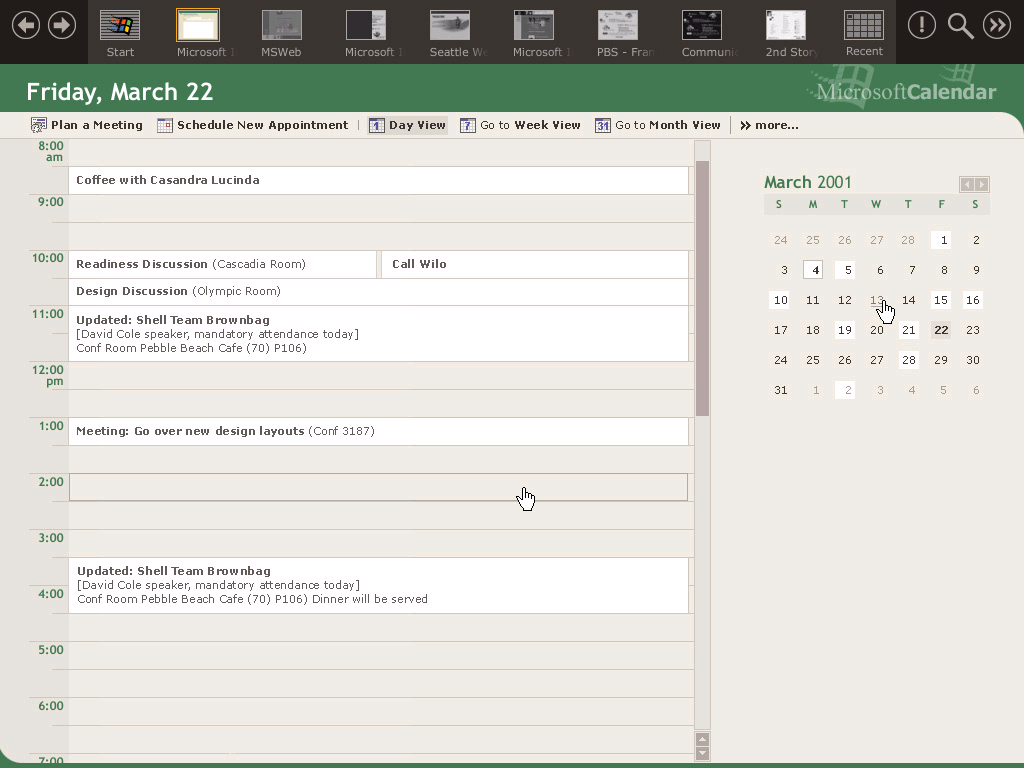Image resolution: width=1024 pixels, height=768 pixels.
Task: Open Meeting: Go over new design layouts
Action: click(x=378, y=431)
